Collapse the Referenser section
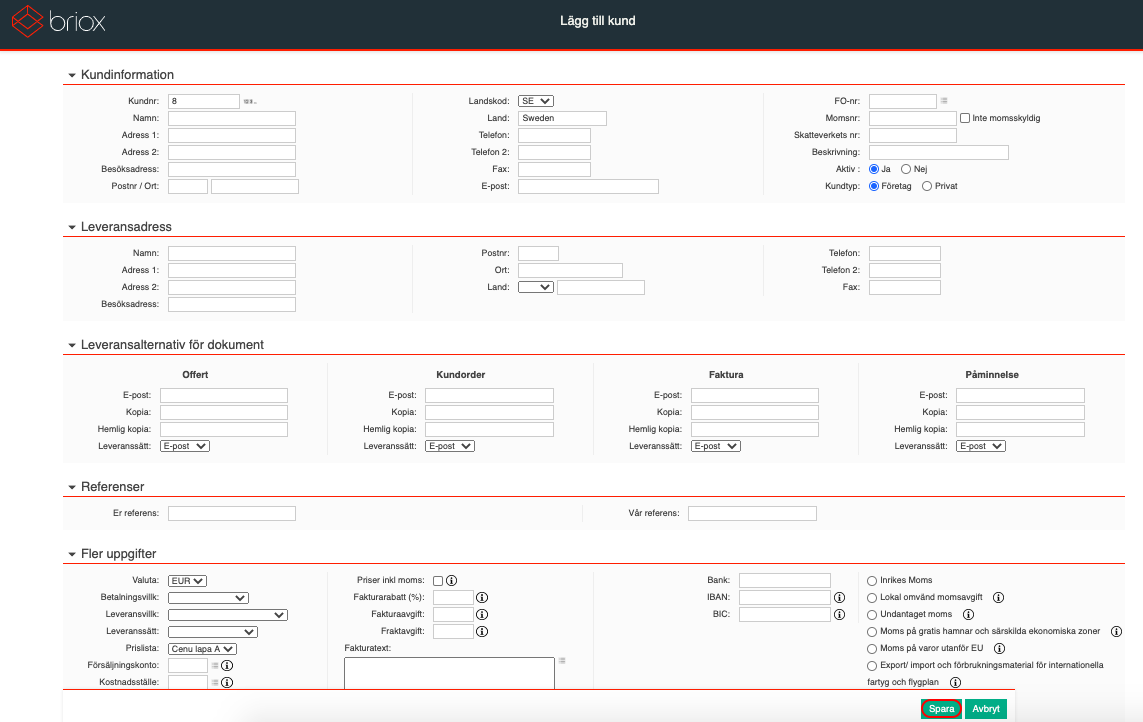 71,487
